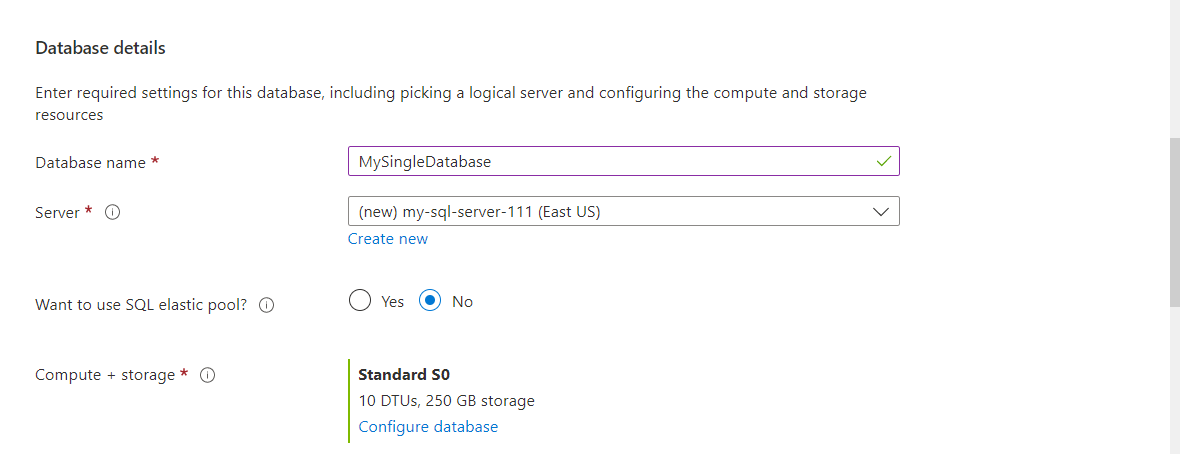Click the Standard S0 tier heading
1180x454 pixels.
click(x=404, y=374)
